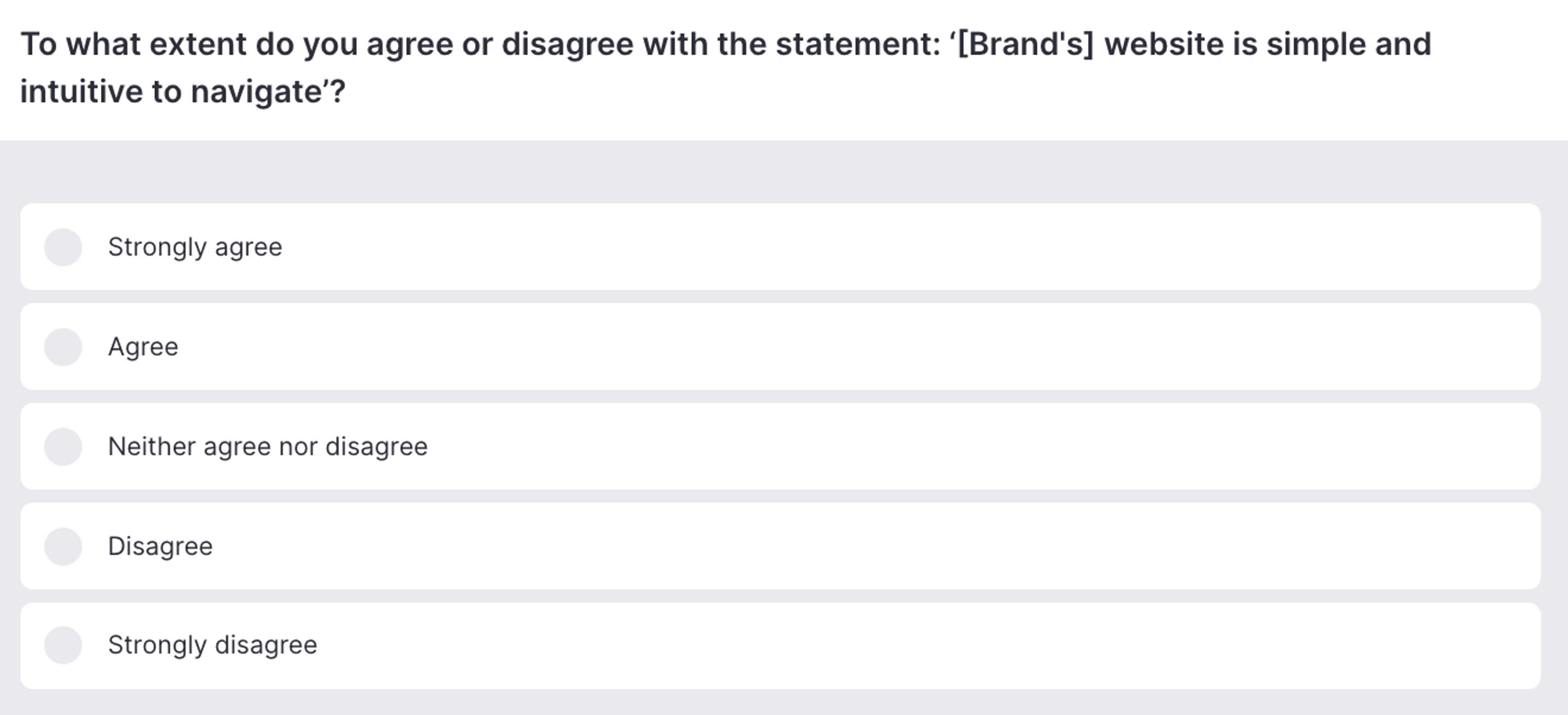Screen dimensions: 1568x715
Task: Click the 'Agree' label text
Action: (143, 347)
